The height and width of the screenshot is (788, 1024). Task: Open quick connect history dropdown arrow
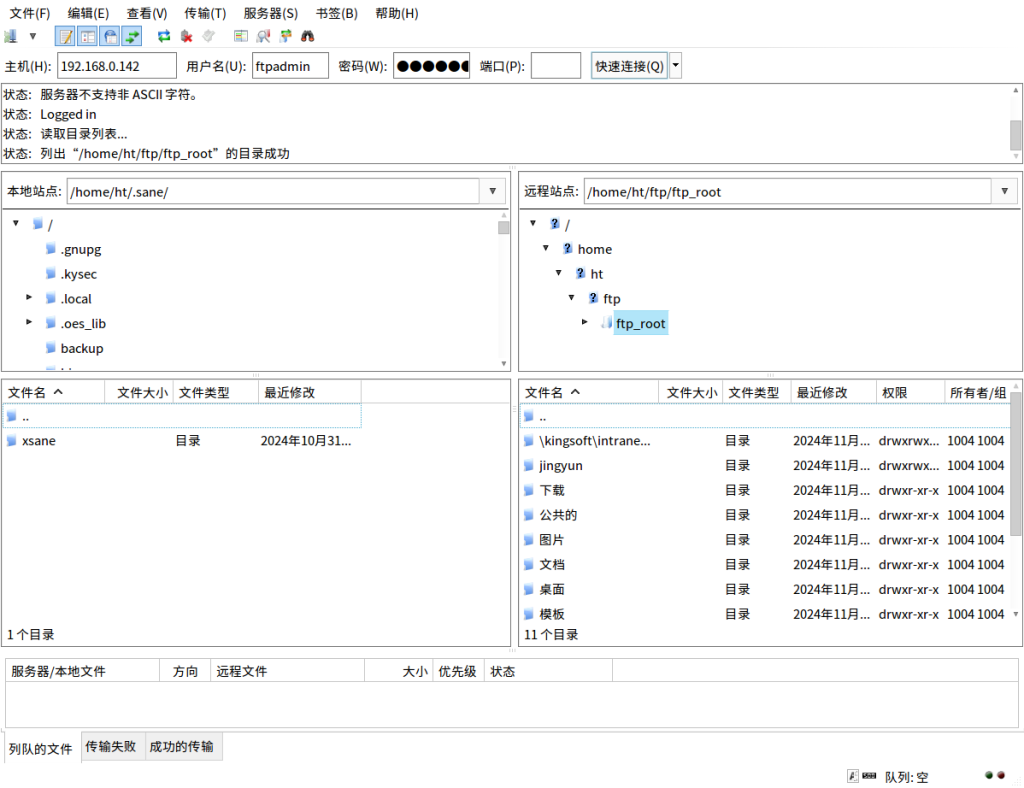tap(675, 66)
